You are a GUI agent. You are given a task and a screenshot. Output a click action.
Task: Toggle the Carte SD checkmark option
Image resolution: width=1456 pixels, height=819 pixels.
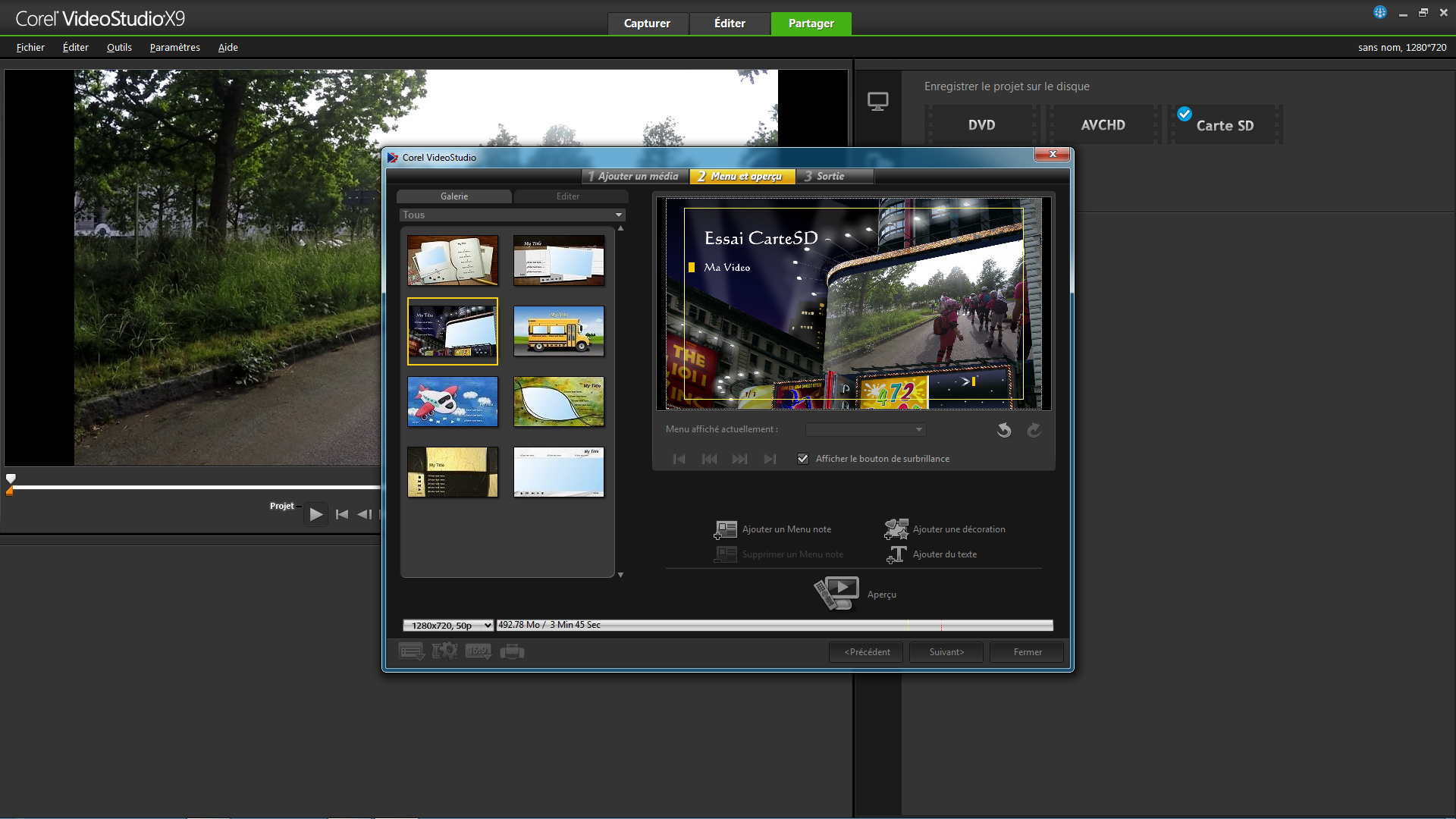coord(1185,114)
